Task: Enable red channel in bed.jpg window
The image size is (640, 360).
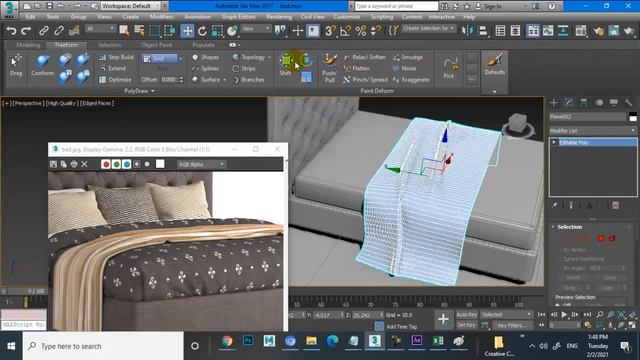Action: (106, 164)
